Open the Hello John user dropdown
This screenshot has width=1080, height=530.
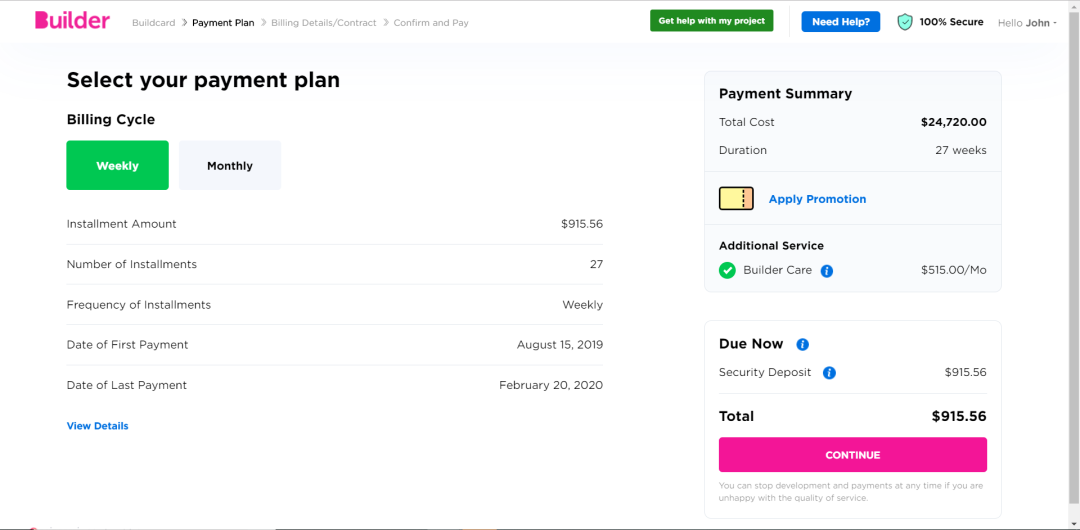click(1027, 23)
